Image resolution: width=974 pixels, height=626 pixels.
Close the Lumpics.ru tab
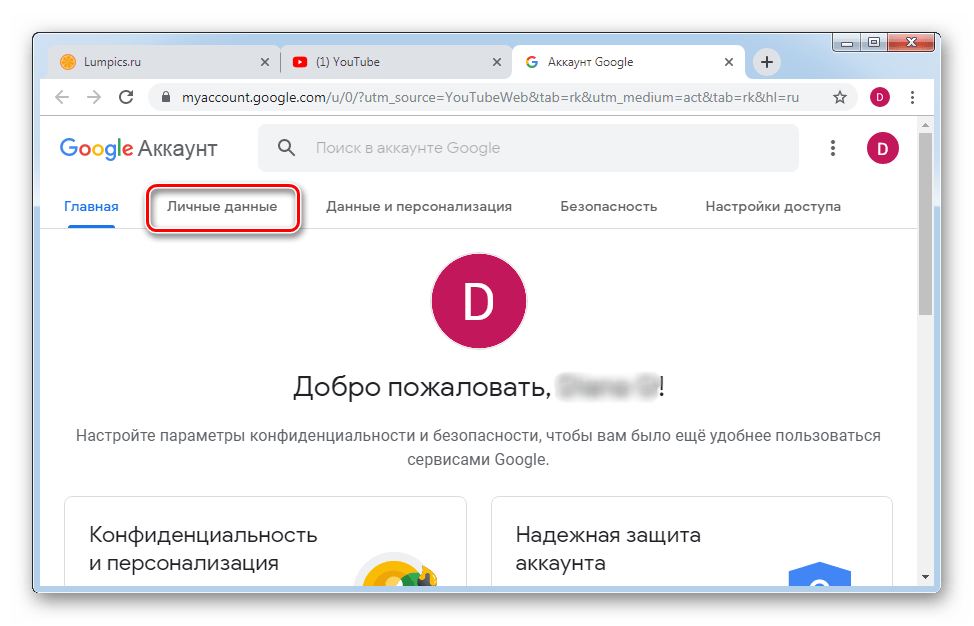[265, 62]
